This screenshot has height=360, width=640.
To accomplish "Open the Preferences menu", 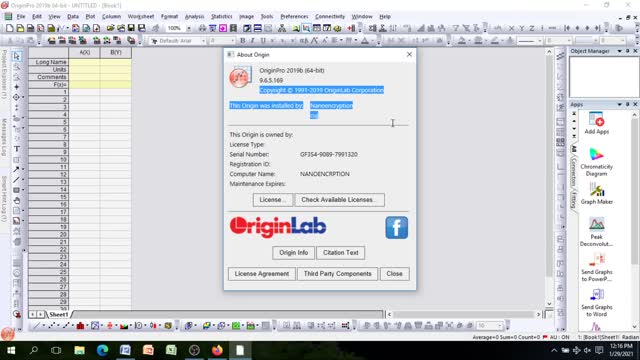I will [x=294, y=17].
